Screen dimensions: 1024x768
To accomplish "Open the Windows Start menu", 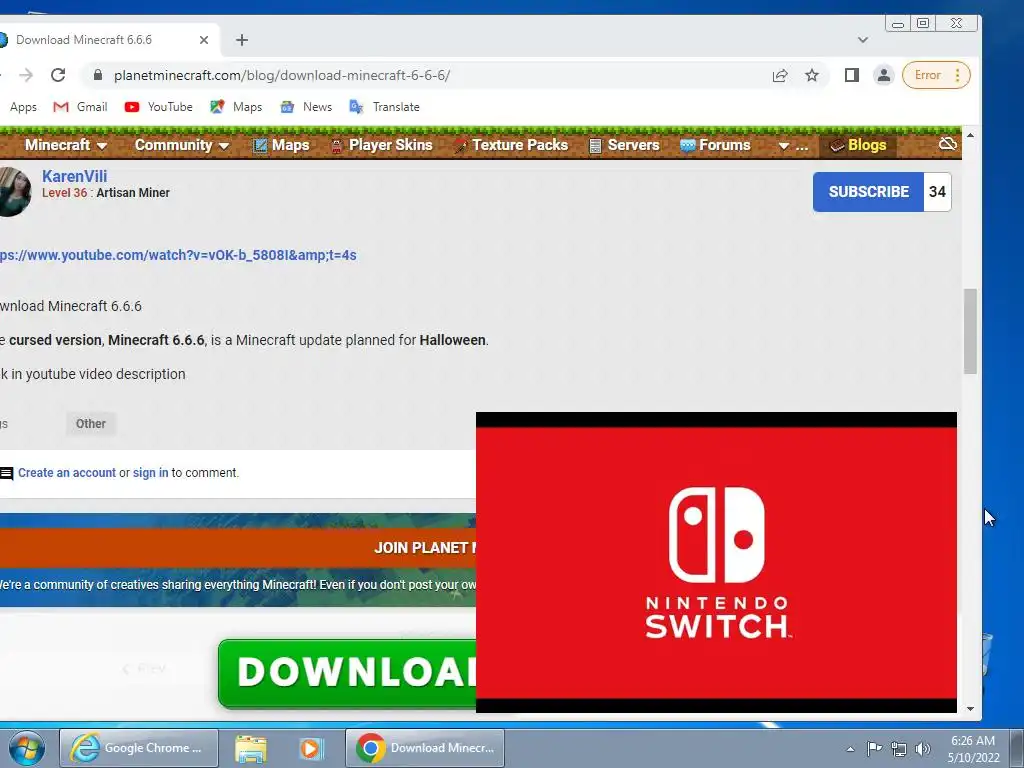I will [27, 748].
